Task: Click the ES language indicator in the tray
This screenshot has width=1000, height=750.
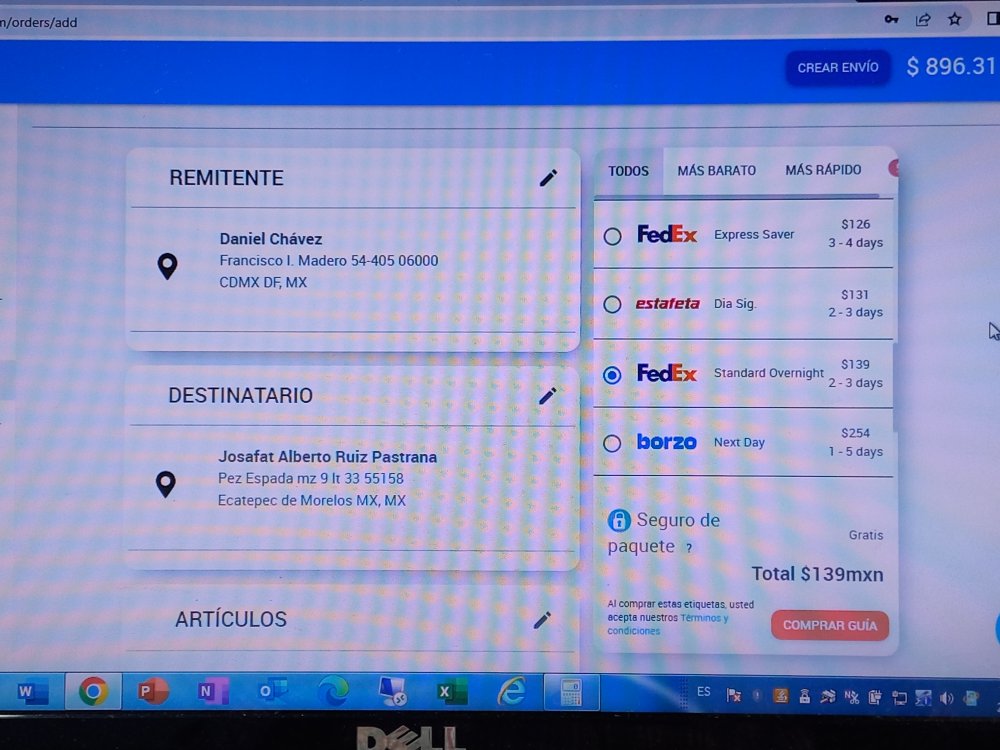Action: 703,692
